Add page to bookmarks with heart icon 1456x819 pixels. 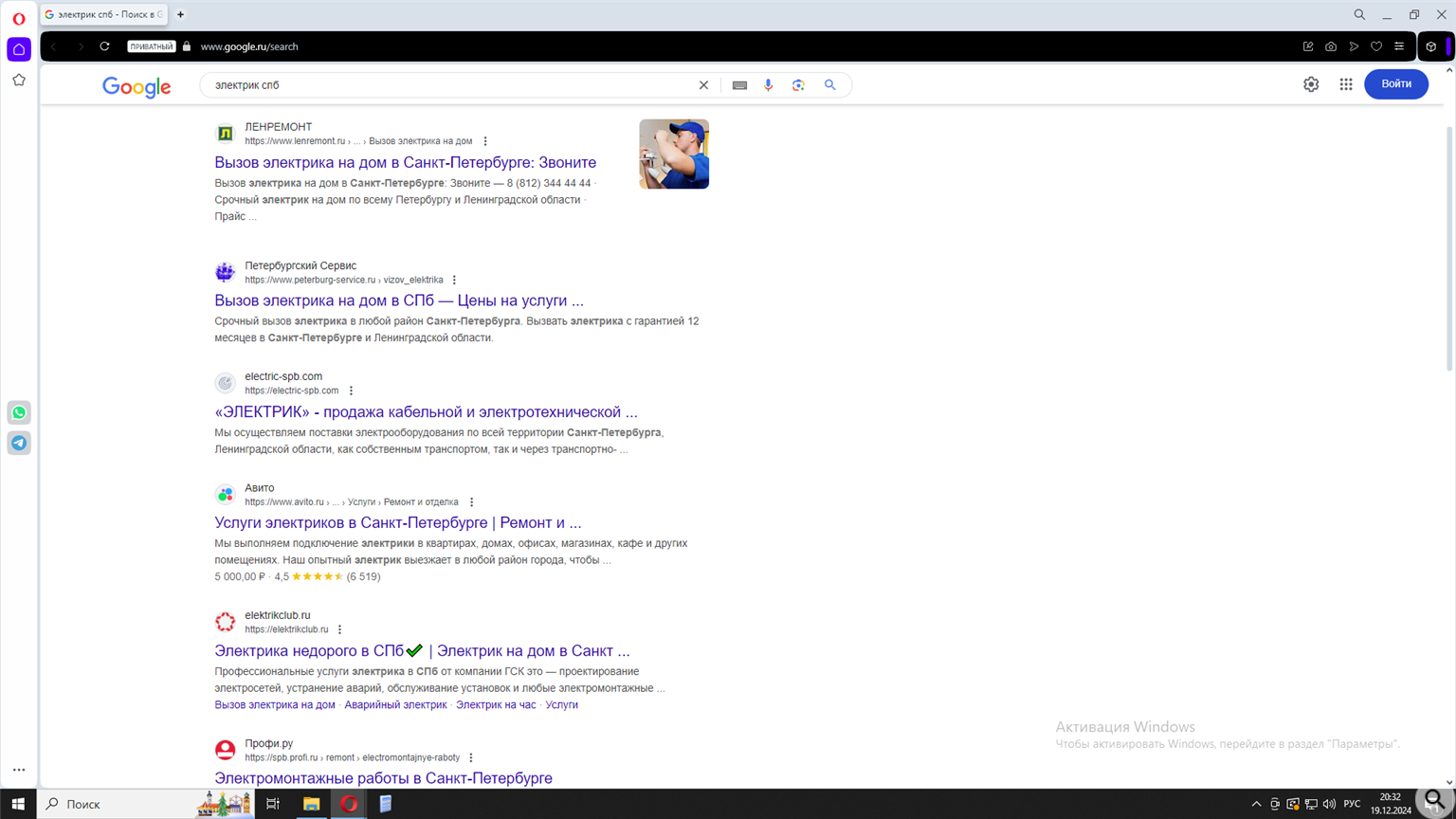(1376, 46)
